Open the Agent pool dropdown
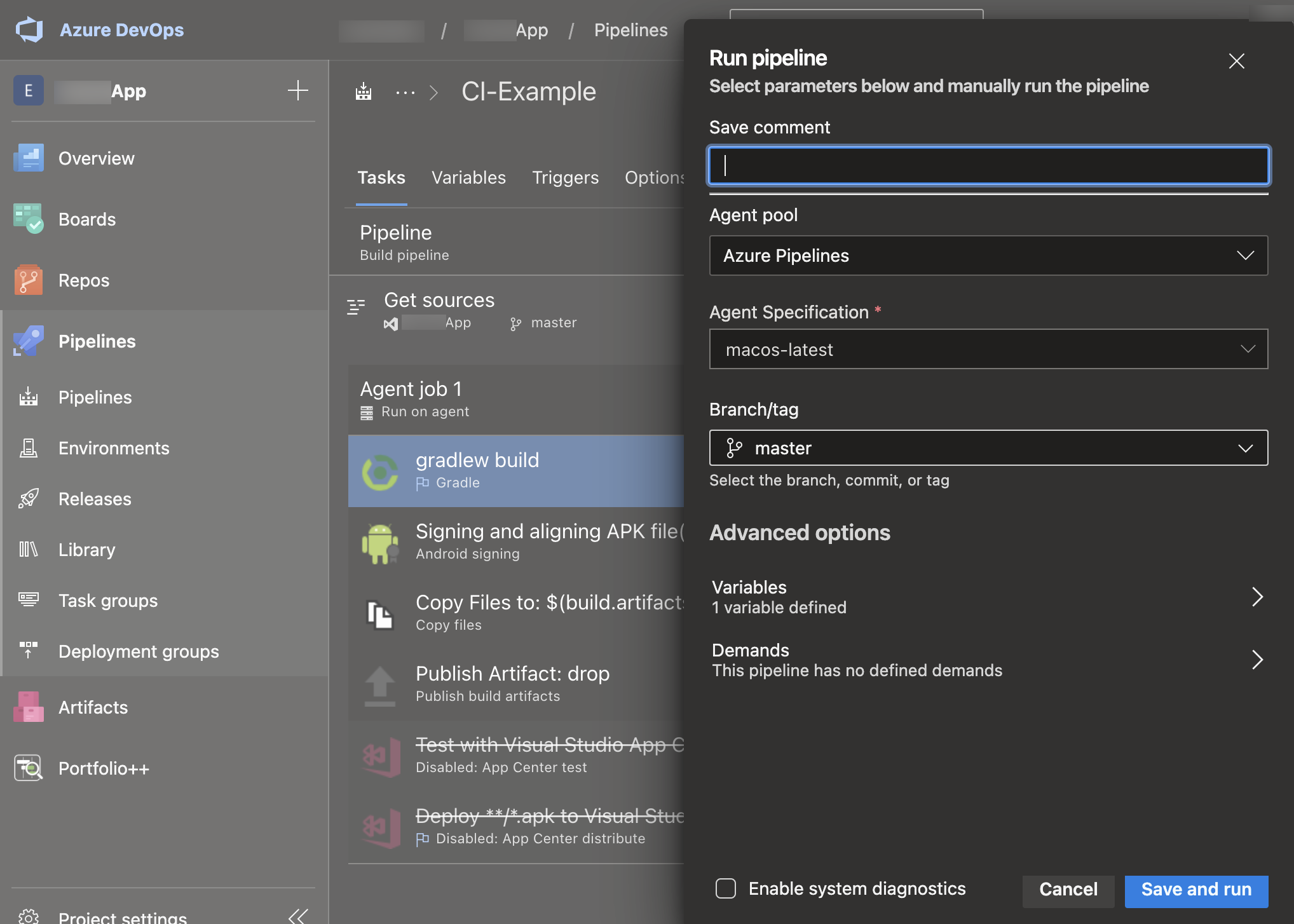This screenshot has height=924, width=1294. tap(988, 255)
